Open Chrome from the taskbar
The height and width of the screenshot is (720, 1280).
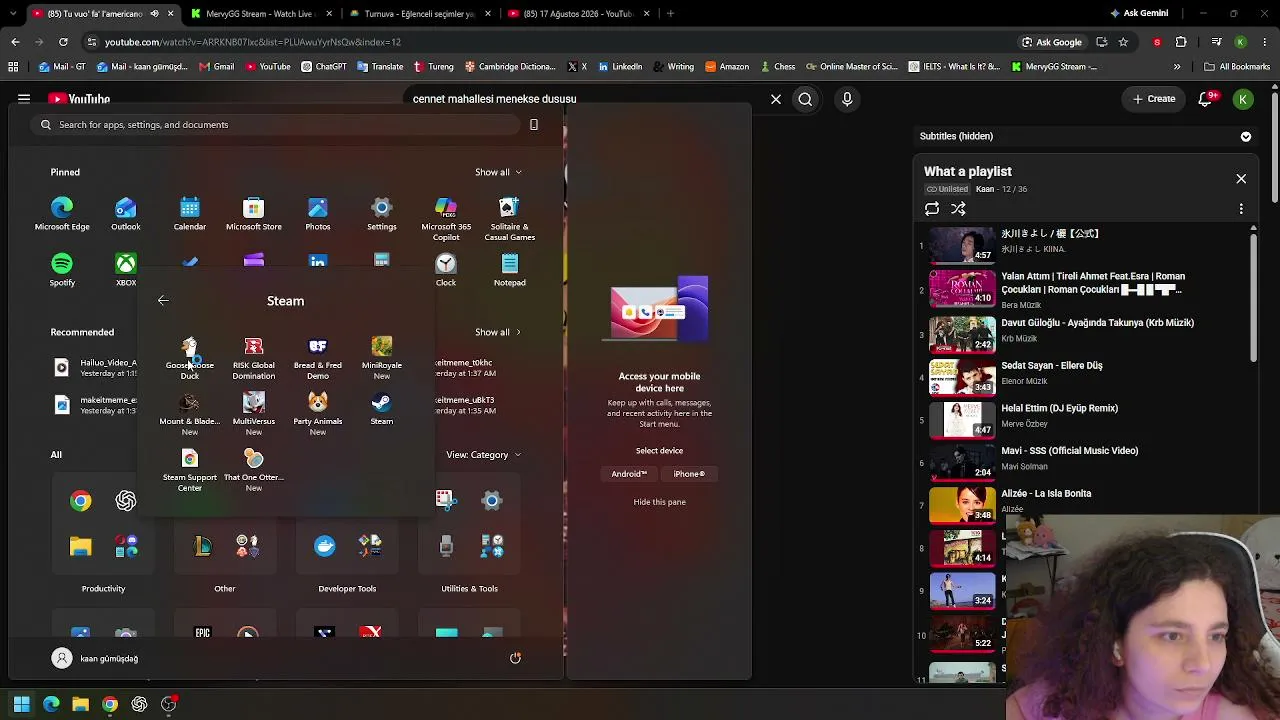pos(110,704)
